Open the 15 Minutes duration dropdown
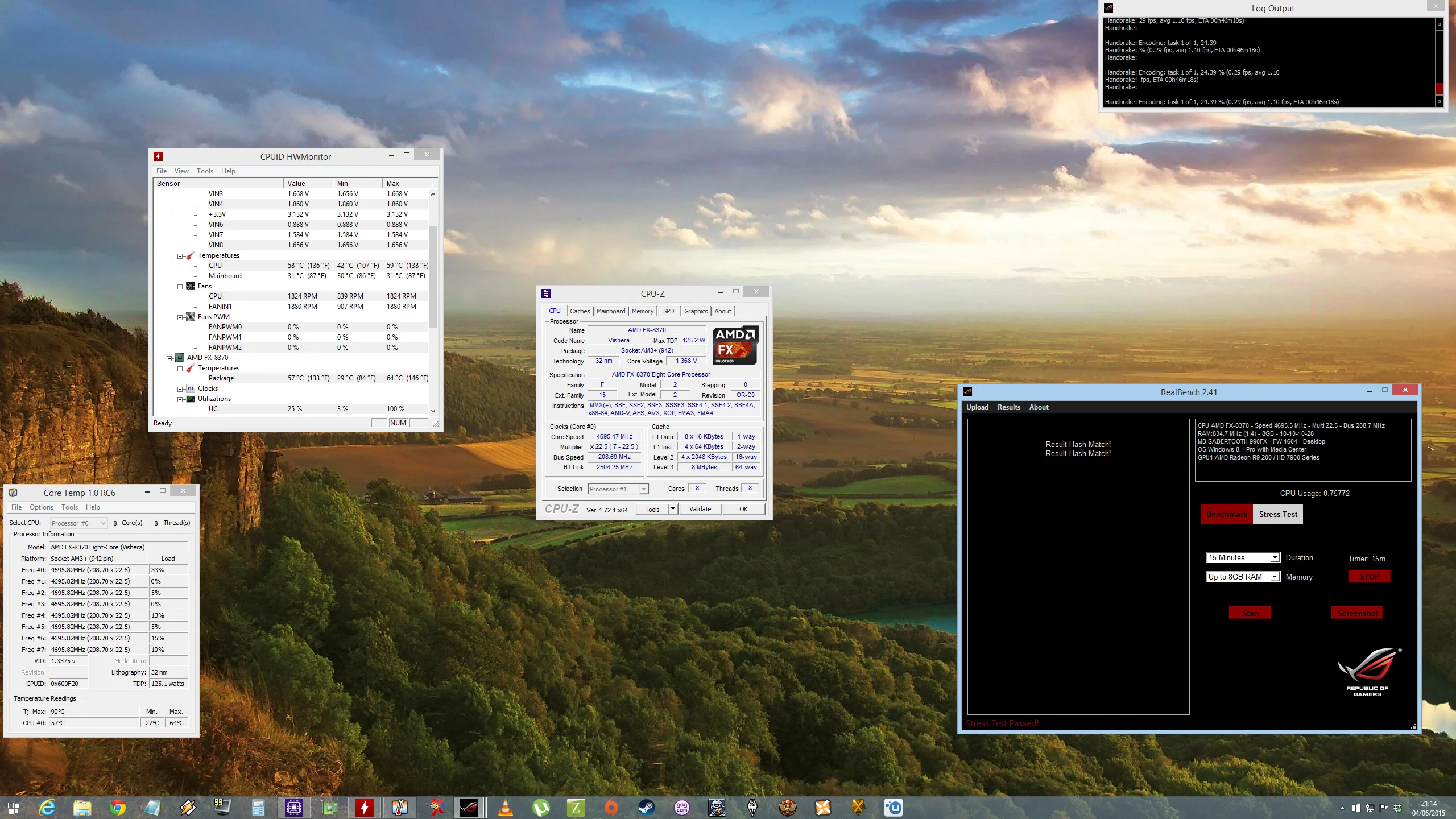The width and height of the screenshot is (1456, 819). [x=1243, y=558]
